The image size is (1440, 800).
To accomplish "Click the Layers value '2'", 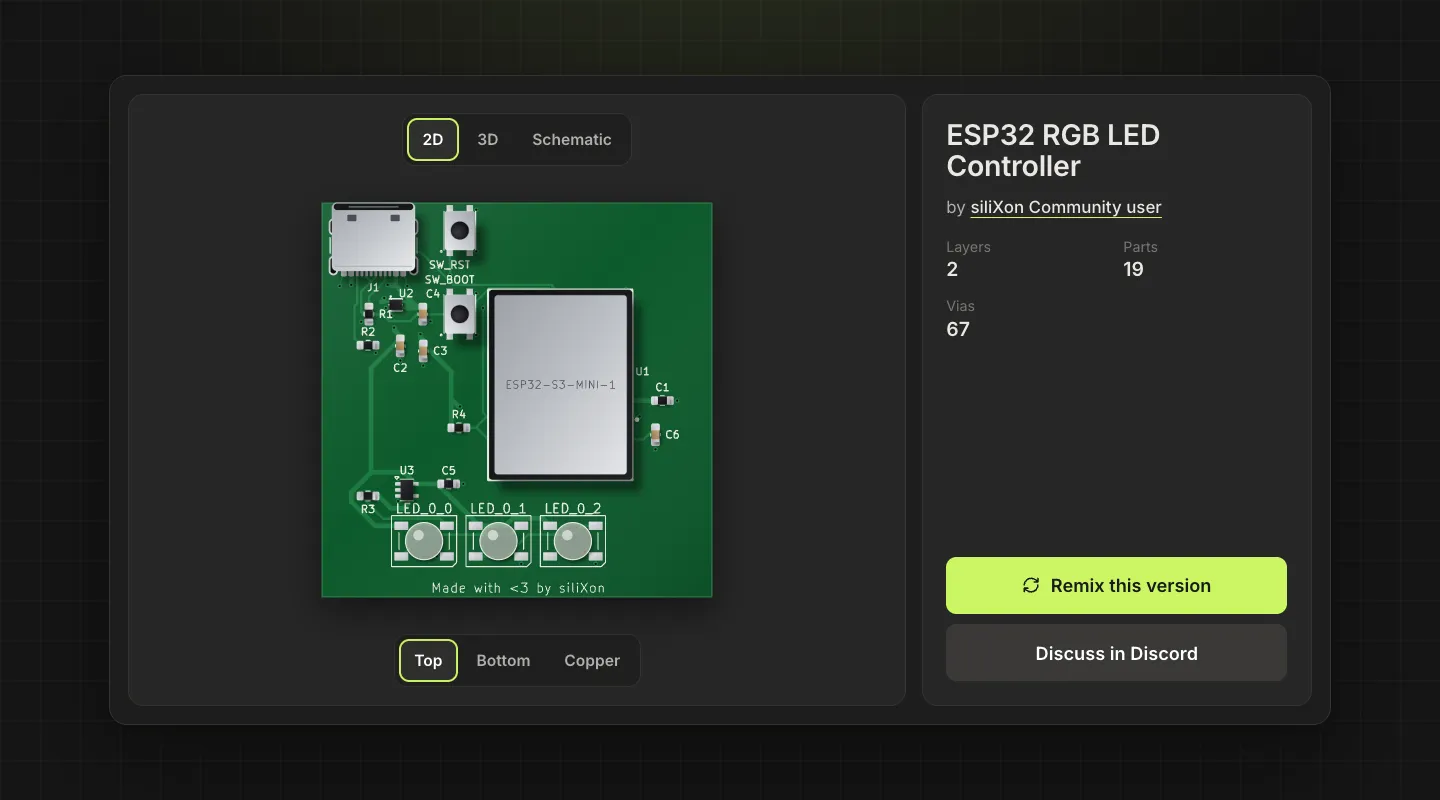I will (952, 269).
